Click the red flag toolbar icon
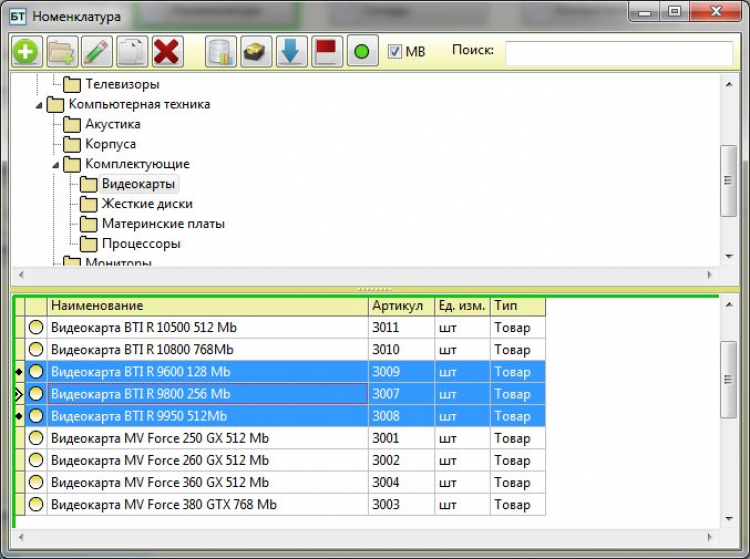 coord(327,51)
